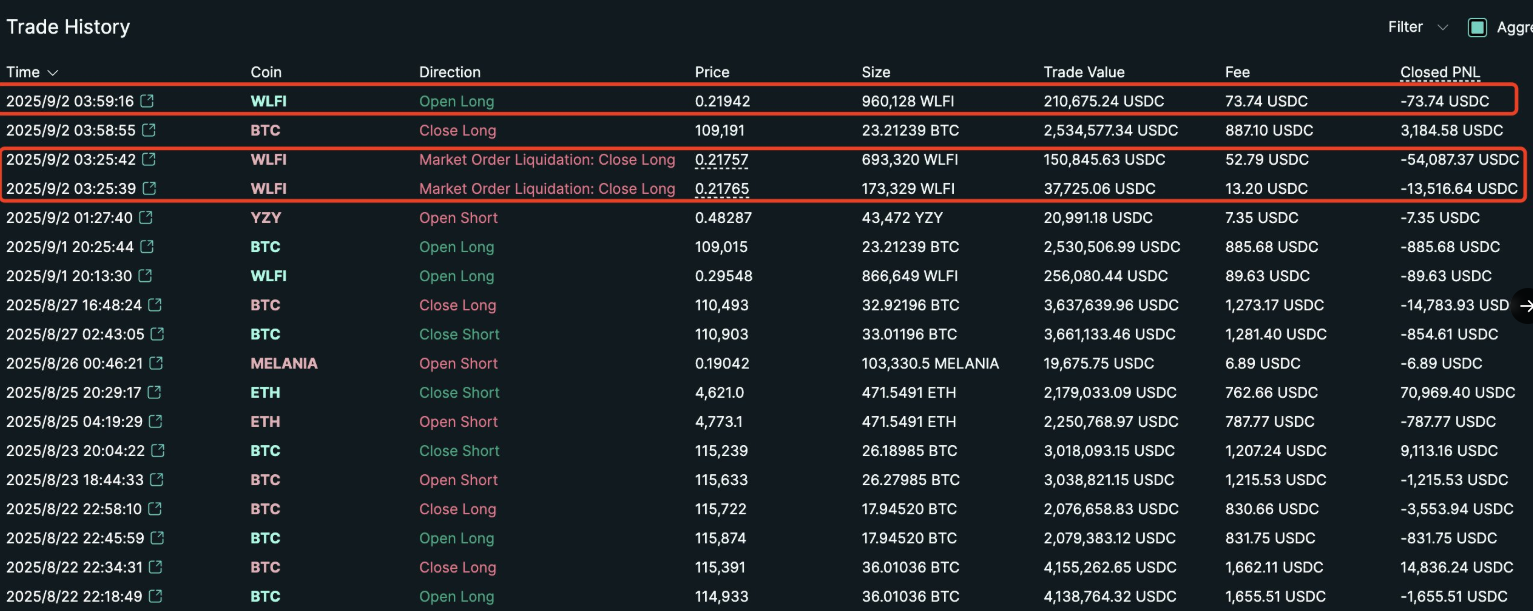
Task: Open external link icon for 03:59:16 WLFI trade
Action: click(147, 101)
